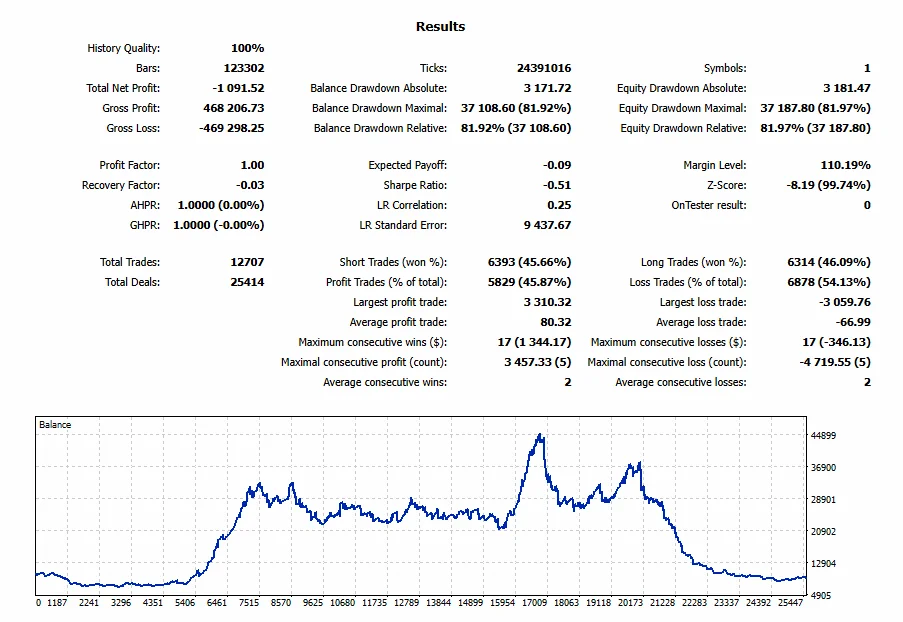Select Largest loss trade value -3 059.76
Image resolution: width=903 pixels, height=622 pixels.
click(x=845, y=302)
